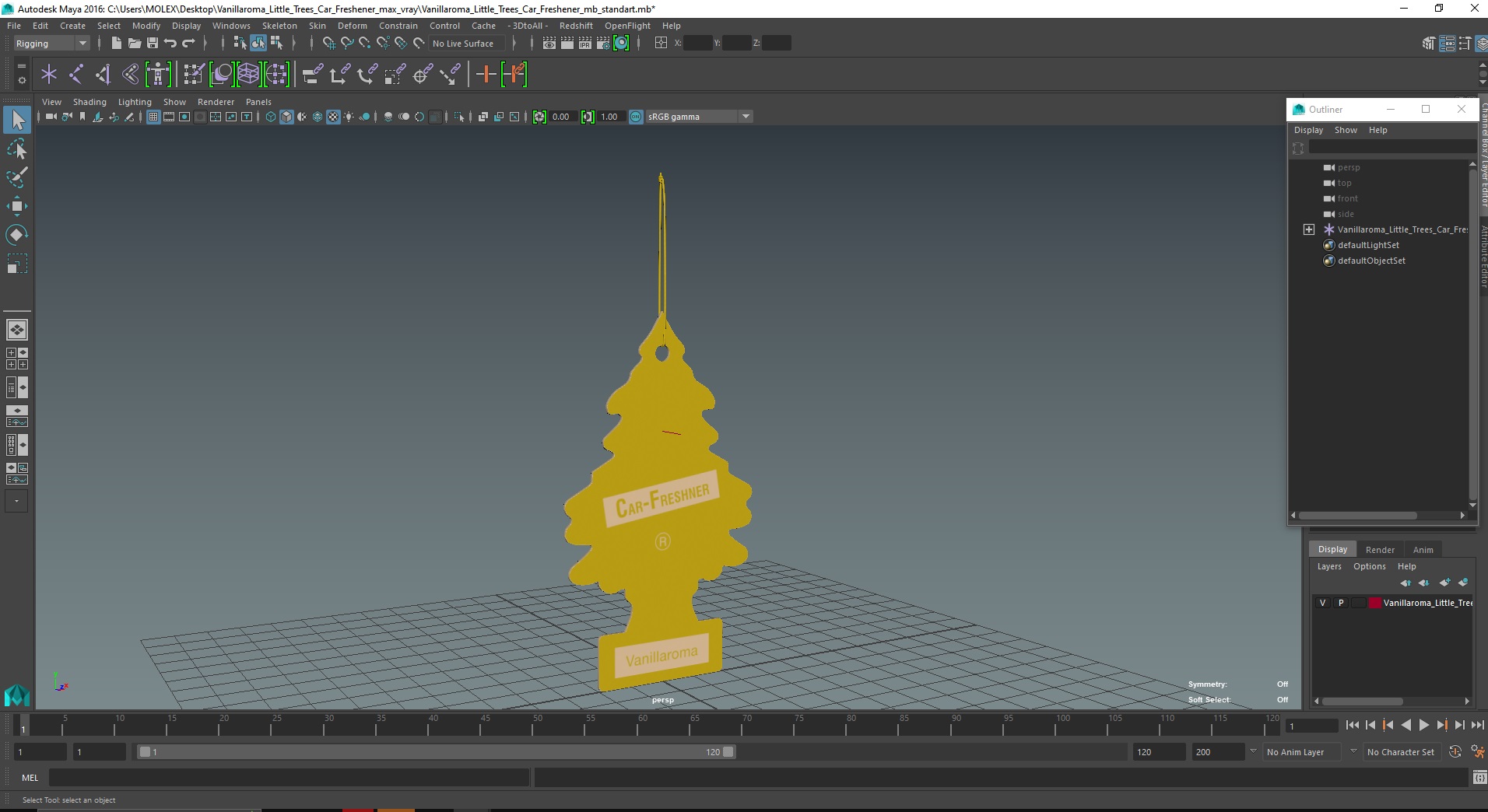Screen dimensions: 1488x812
Task: Click the Mirror Joint shelf icon
Action: coord(104,75)
